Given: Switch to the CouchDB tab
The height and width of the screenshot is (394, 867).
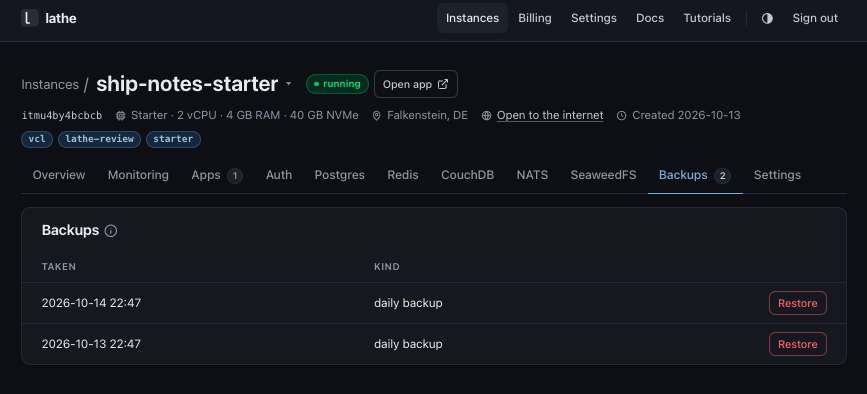Looking at the screenshot, I should tap(467, 175).
